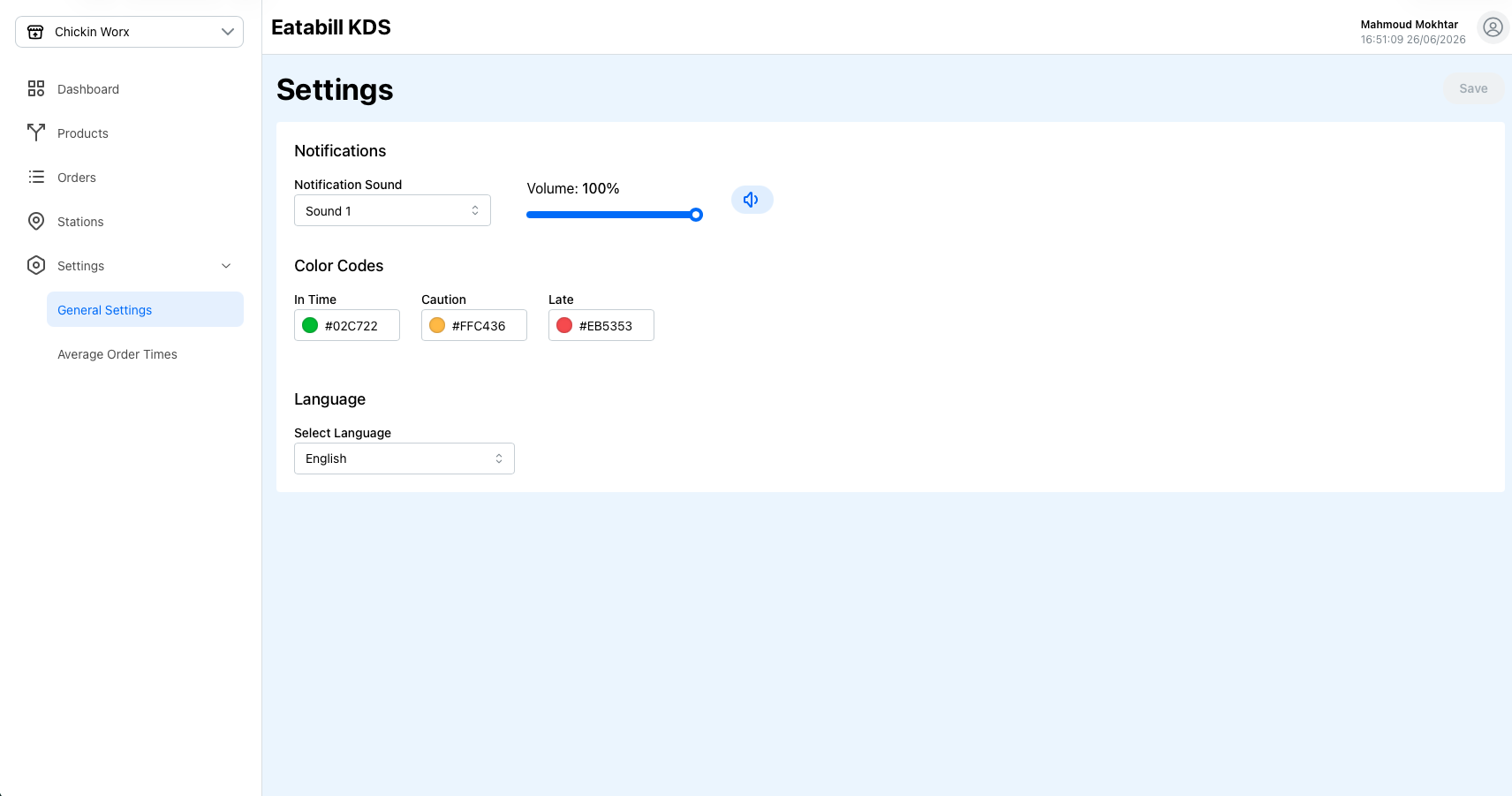
Task: Click the Dashboard grid icon
Action: (x=36, y=88)
